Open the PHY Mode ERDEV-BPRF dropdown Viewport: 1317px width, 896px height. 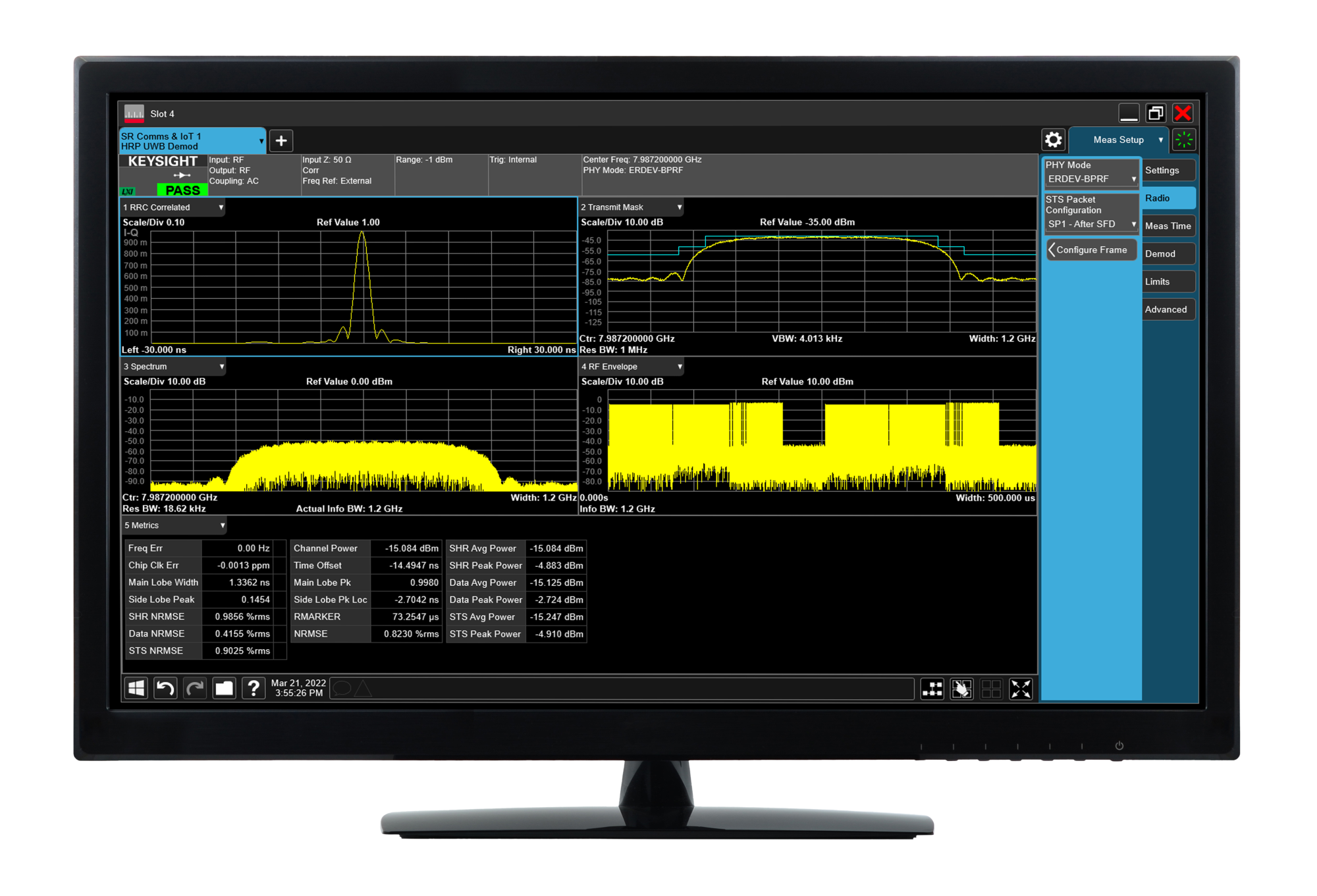pos(1090,179)
